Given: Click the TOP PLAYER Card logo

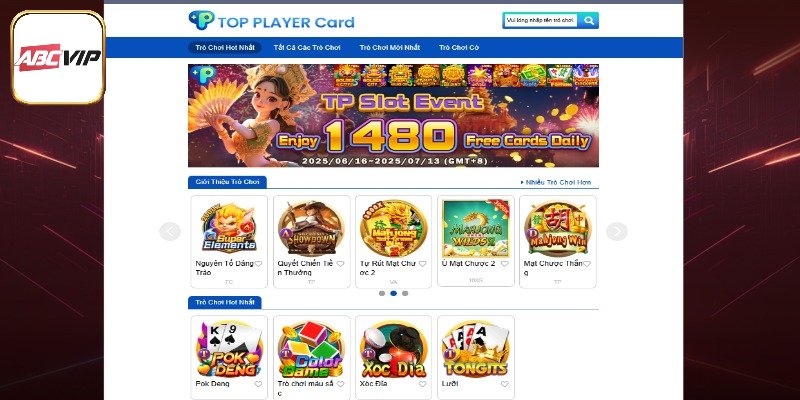Looking at the screenshot, I should pos(271,21).
